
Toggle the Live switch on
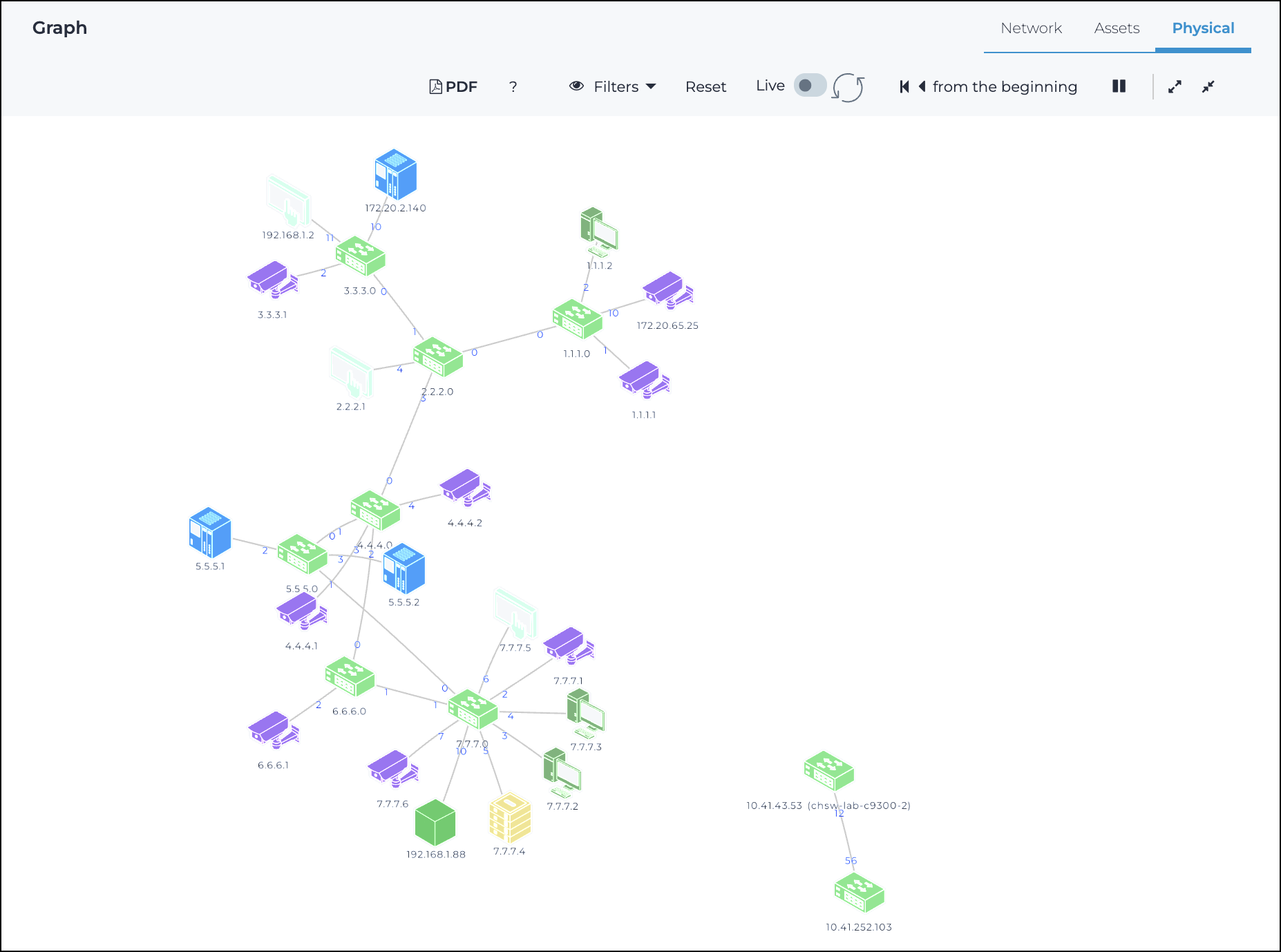tap(809, 86)
